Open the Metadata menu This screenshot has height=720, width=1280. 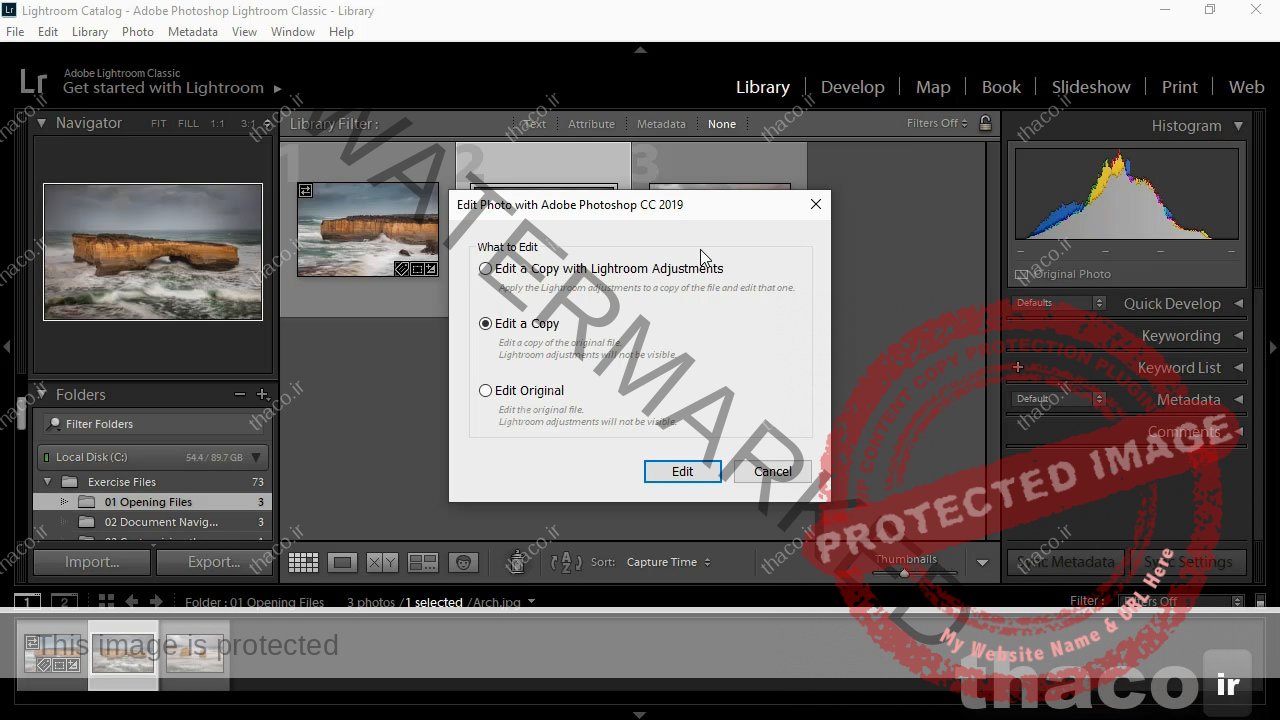(x=193, y=32)
